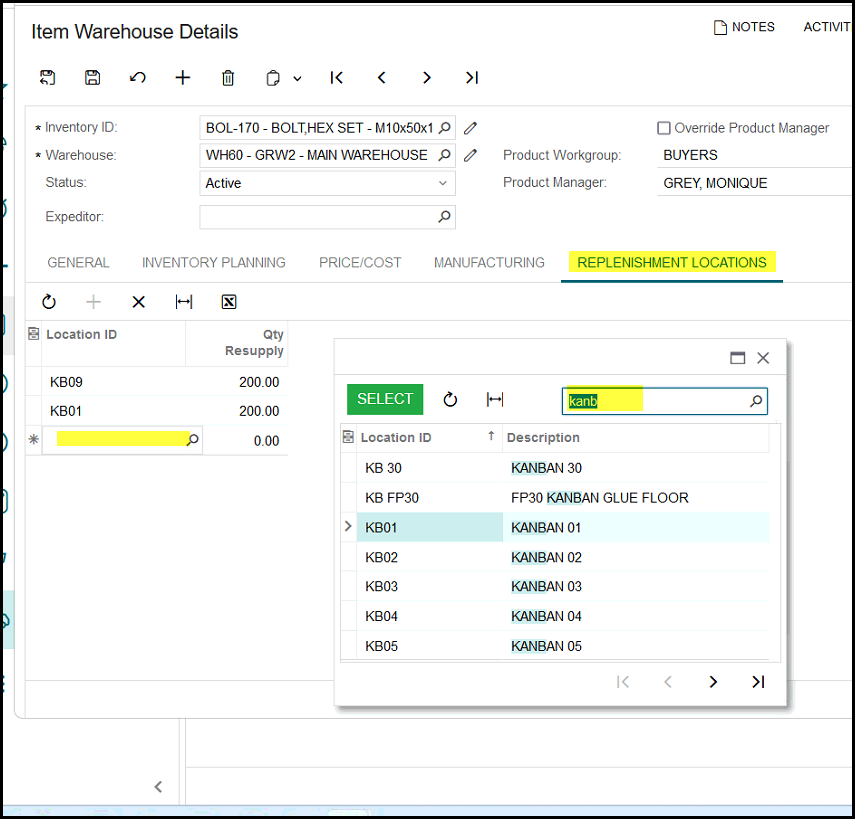This screenshot has width=855, height=819.
Task: Export grid to Excel icon
Action: pyautogui.click(x=229, y=302)
